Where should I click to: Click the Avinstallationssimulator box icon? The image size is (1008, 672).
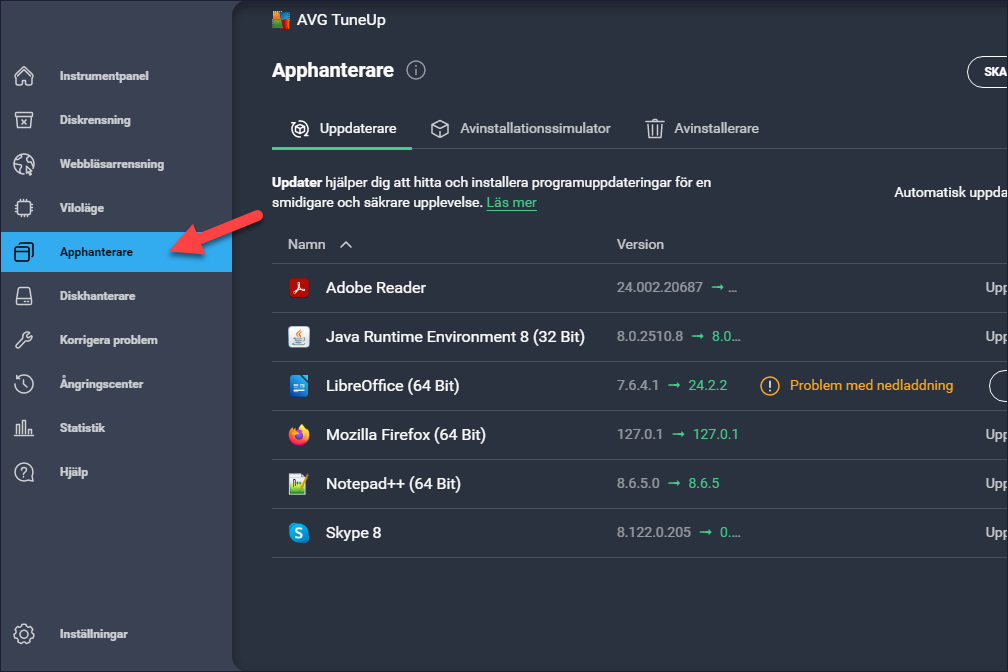click(x=440, y=129)
